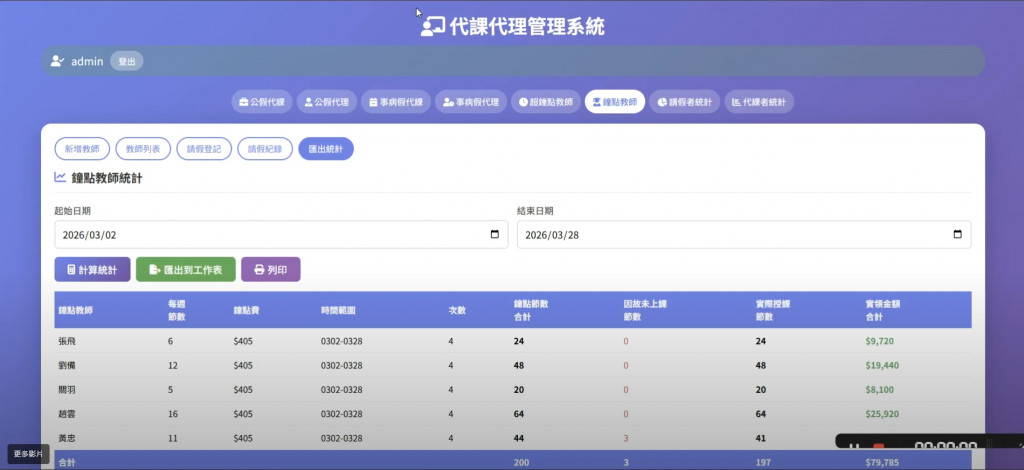Viewport: 1024px width, 470px height.
Task: Click the system logo icon beside the title
Action: pyautogui.click(x=432, y=27)
